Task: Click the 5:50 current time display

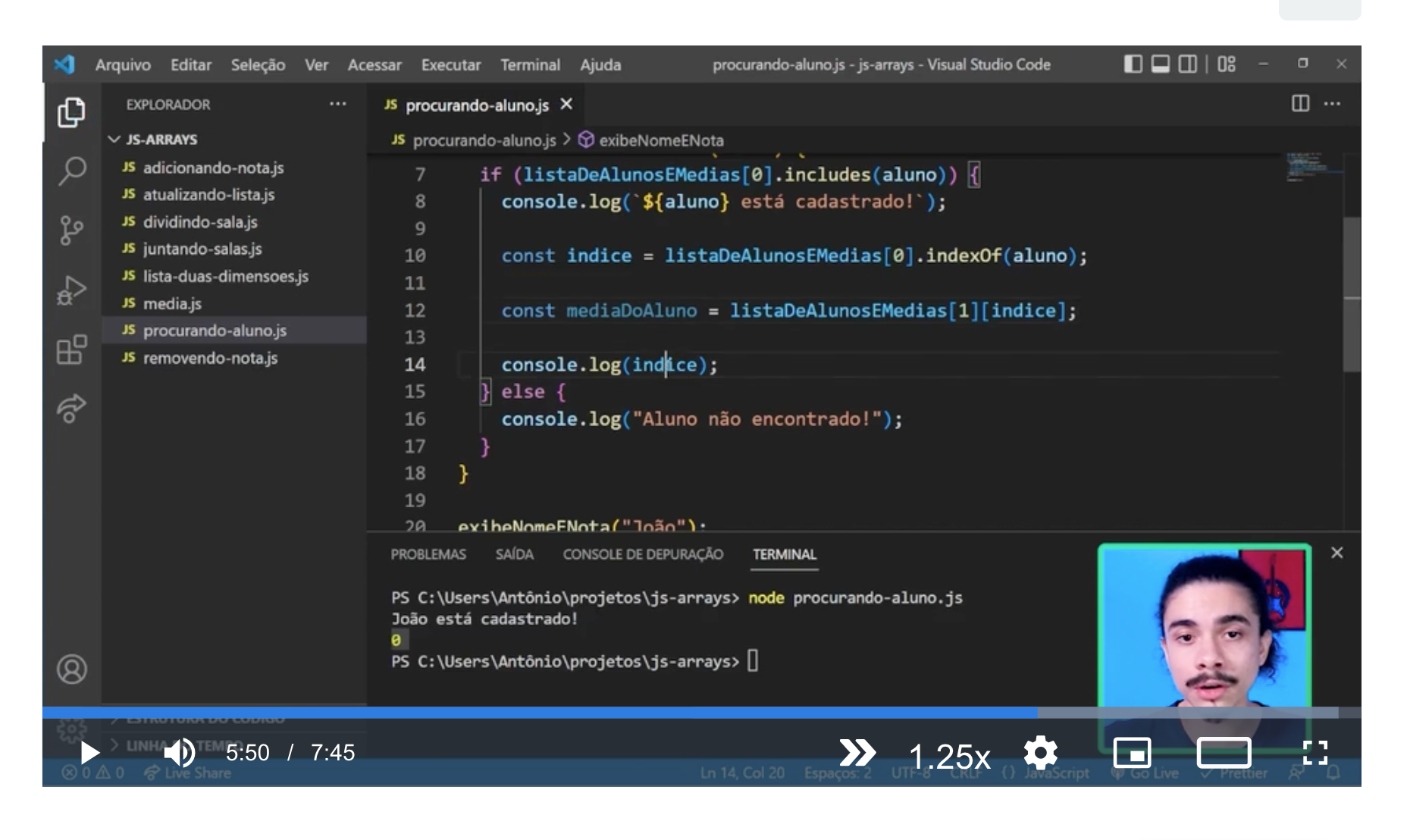Action: (247, 753)
